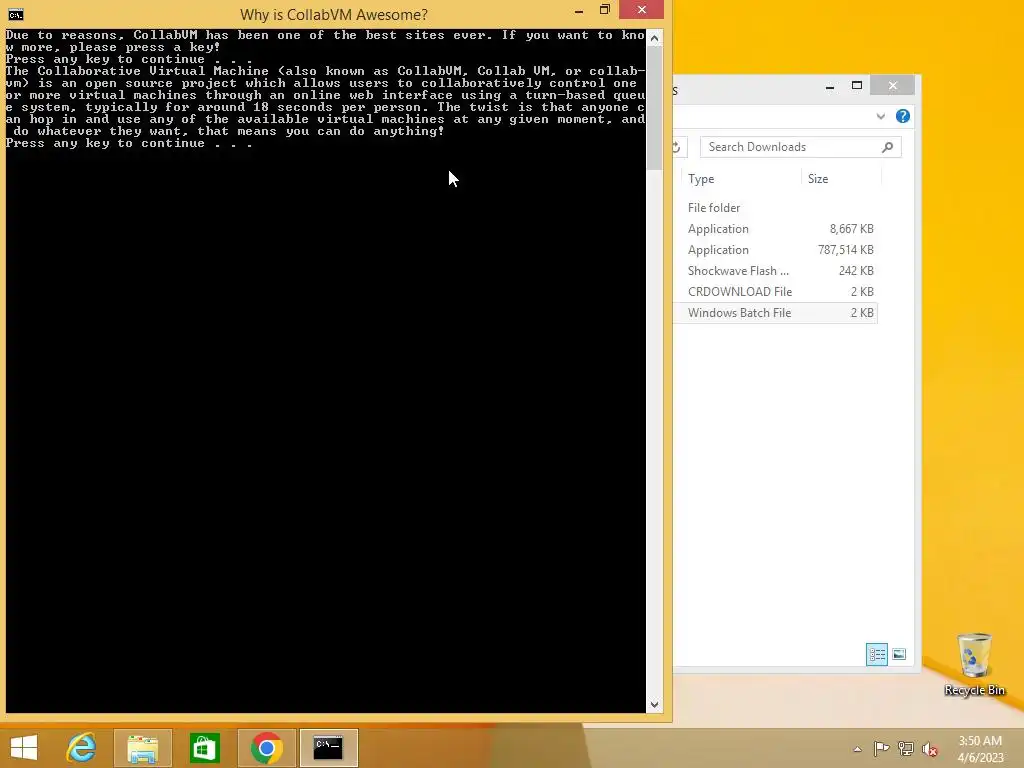Open the Start menu Windows logo
Viewport: 1024px width, 768px height.
(24, 748)
